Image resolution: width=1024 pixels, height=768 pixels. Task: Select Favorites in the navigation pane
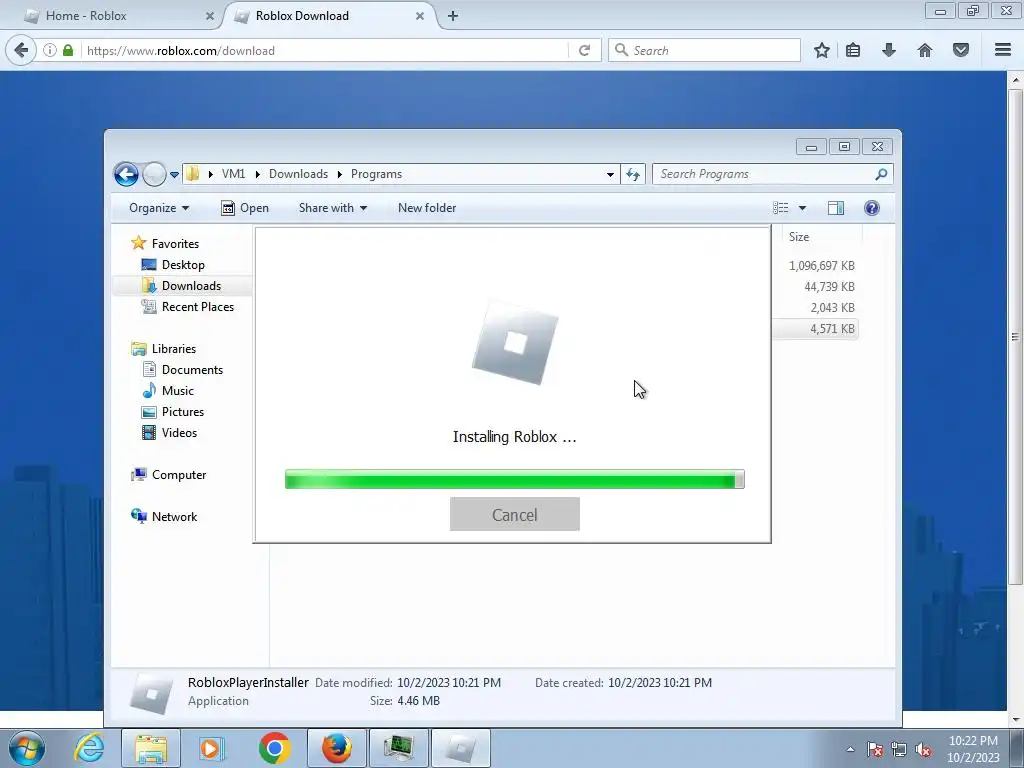click(x=175, y=244)
